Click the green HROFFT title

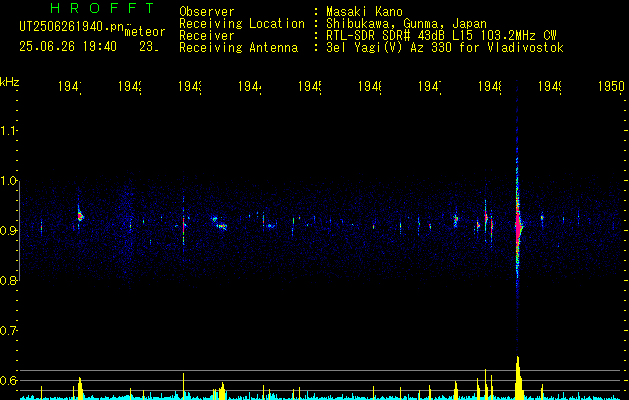click(102, 8)
